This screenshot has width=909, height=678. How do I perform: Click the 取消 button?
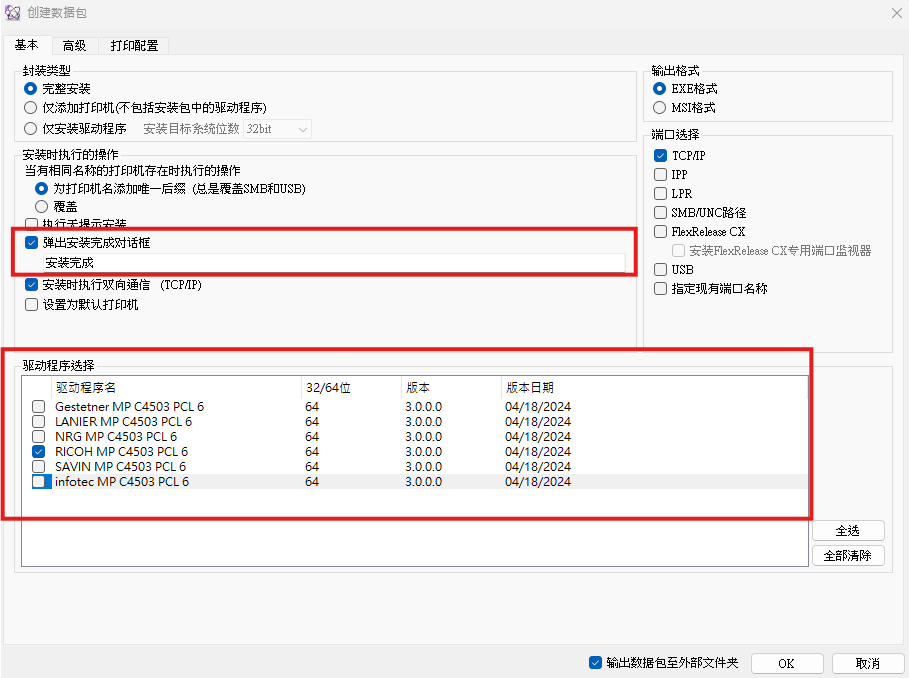coord(868,664)
